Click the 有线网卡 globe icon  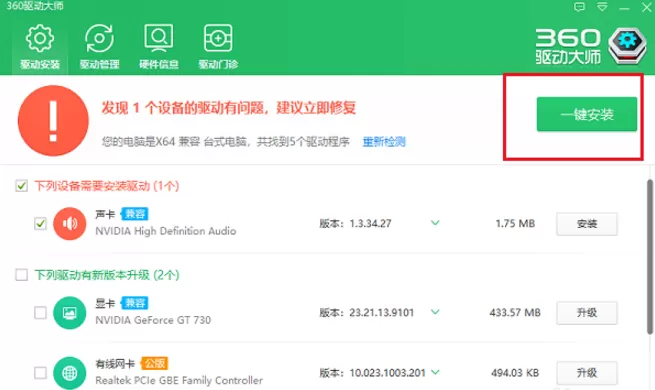tap(69, 373)
